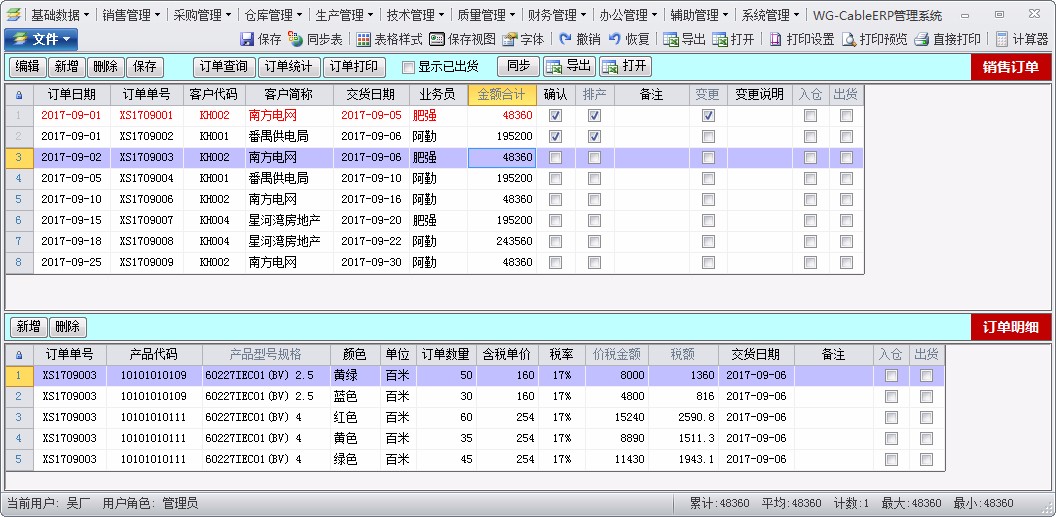Click top toolbar 打开 open icon
The image size is (1056, 517).
719,39
